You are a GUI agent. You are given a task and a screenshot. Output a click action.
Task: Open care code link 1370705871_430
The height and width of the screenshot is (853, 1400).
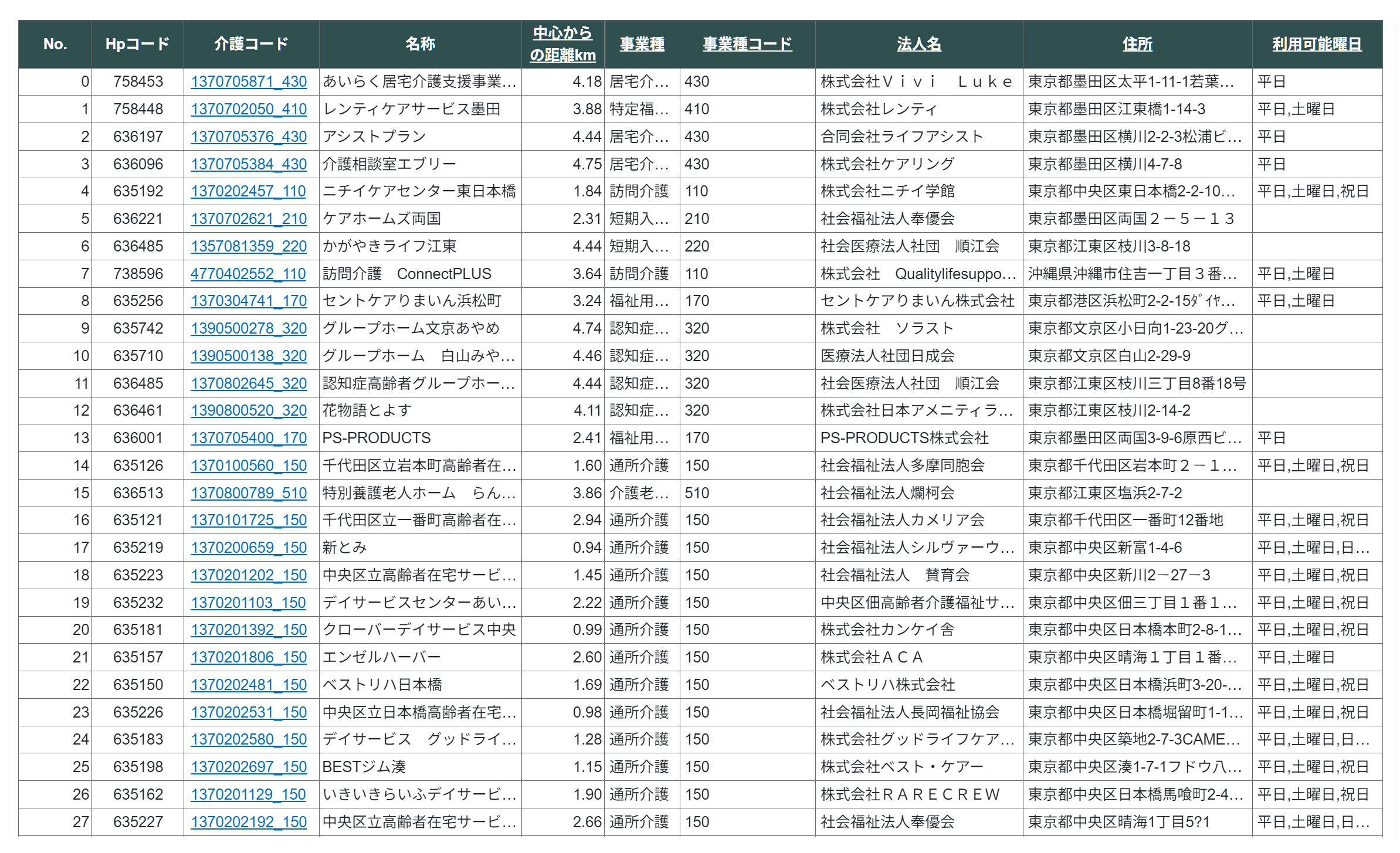tap(249, 81)
